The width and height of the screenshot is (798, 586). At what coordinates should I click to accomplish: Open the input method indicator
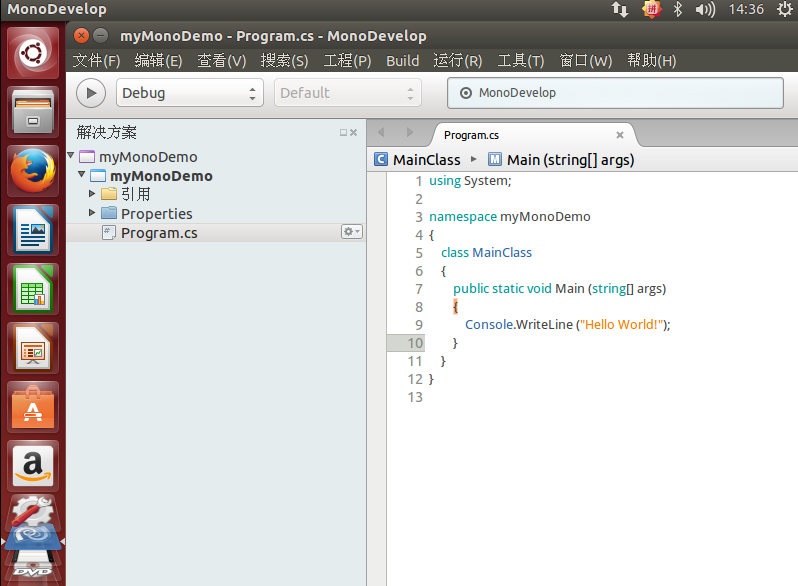pyautogui.click(x=651, y=9)
